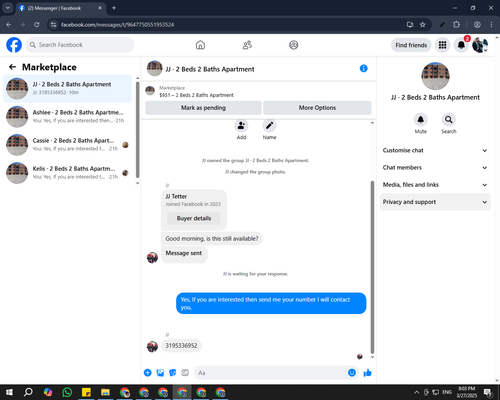Open the Groups icon in top navigation
This screenshot has width=500, height=400.
294,45
